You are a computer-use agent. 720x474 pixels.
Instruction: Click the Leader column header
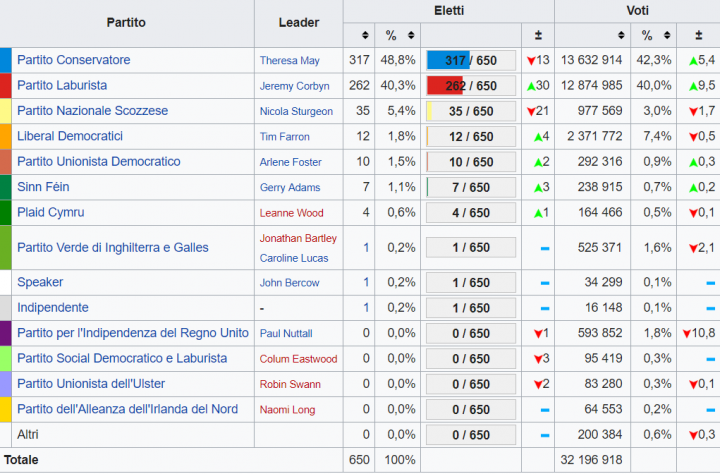click(x=299, y=23)
